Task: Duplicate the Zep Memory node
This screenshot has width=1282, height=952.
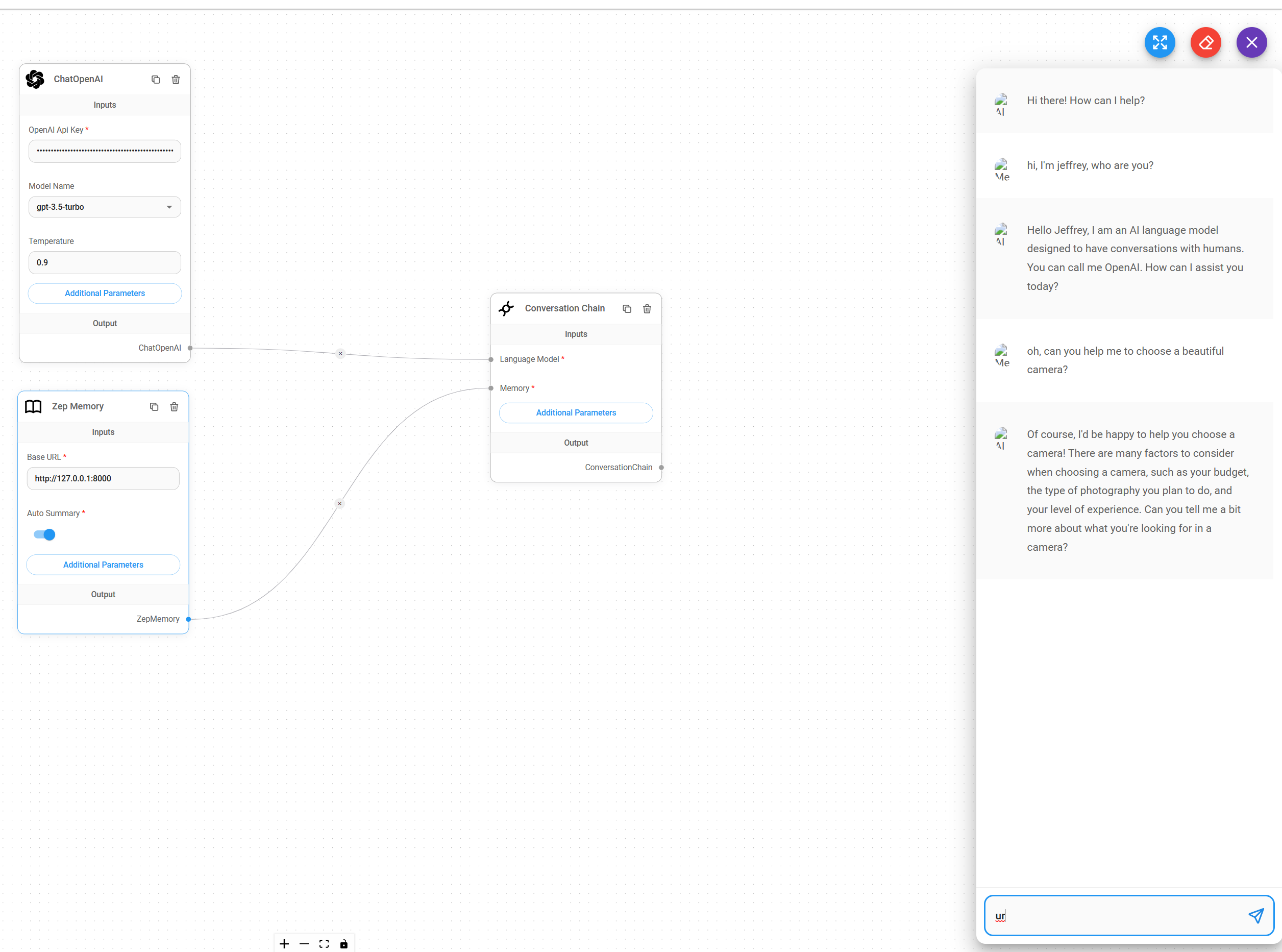Action: click(154, 407)
